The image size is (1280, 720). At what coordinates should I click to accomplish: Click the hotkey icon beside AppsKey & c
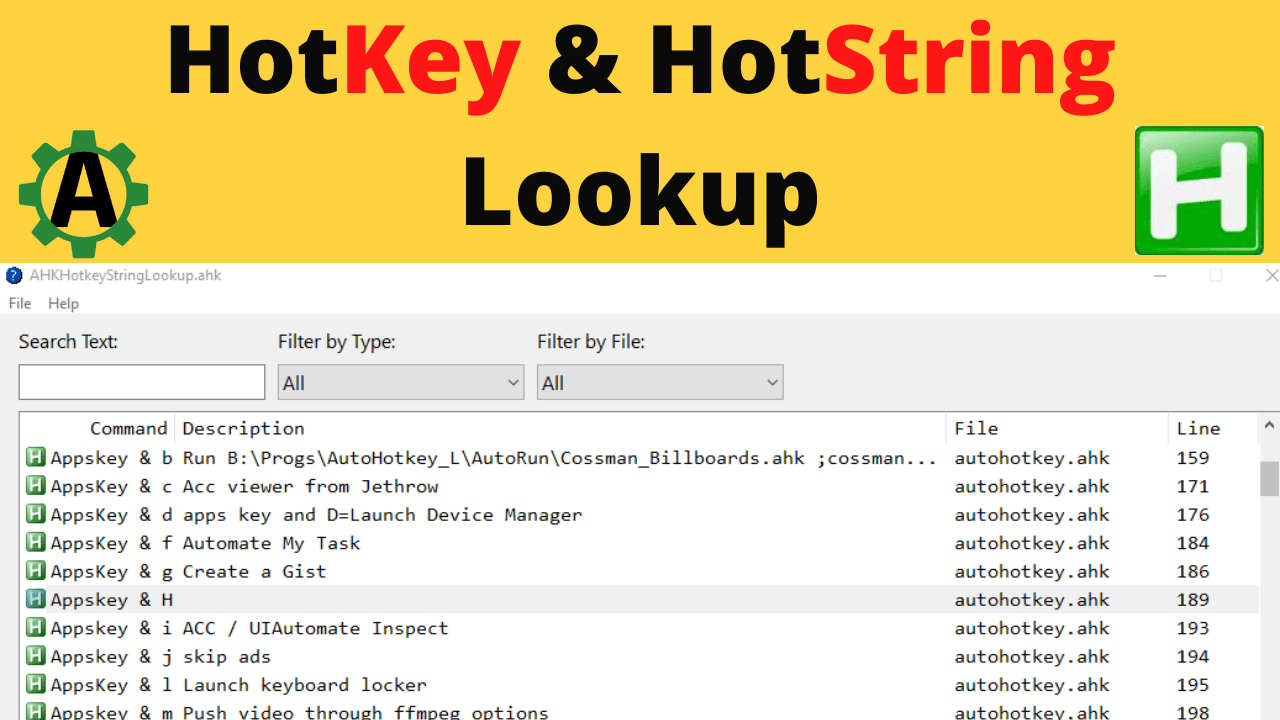pyautogui.click(x=36, y=486)
